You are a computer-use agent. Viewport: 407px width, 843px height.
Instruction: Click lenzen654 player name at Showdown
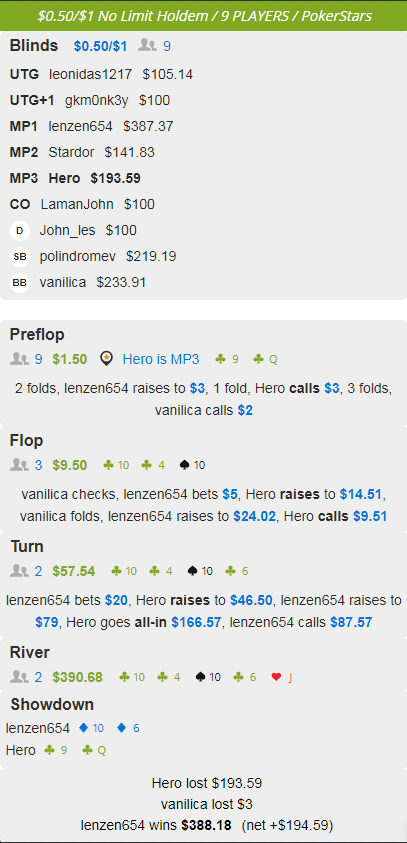38,728
